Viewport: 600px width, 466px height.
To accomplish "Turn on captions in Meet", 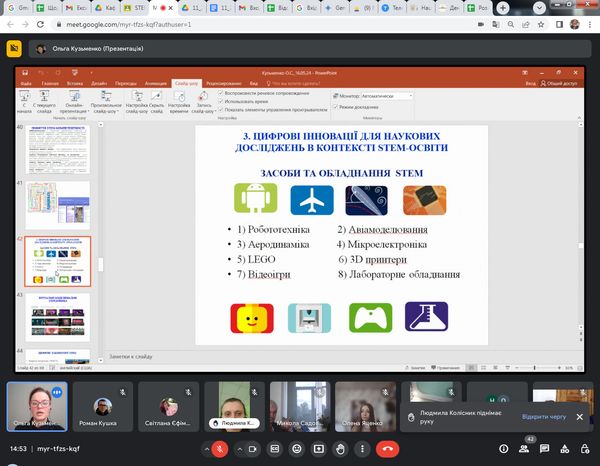I will point(275,450).
